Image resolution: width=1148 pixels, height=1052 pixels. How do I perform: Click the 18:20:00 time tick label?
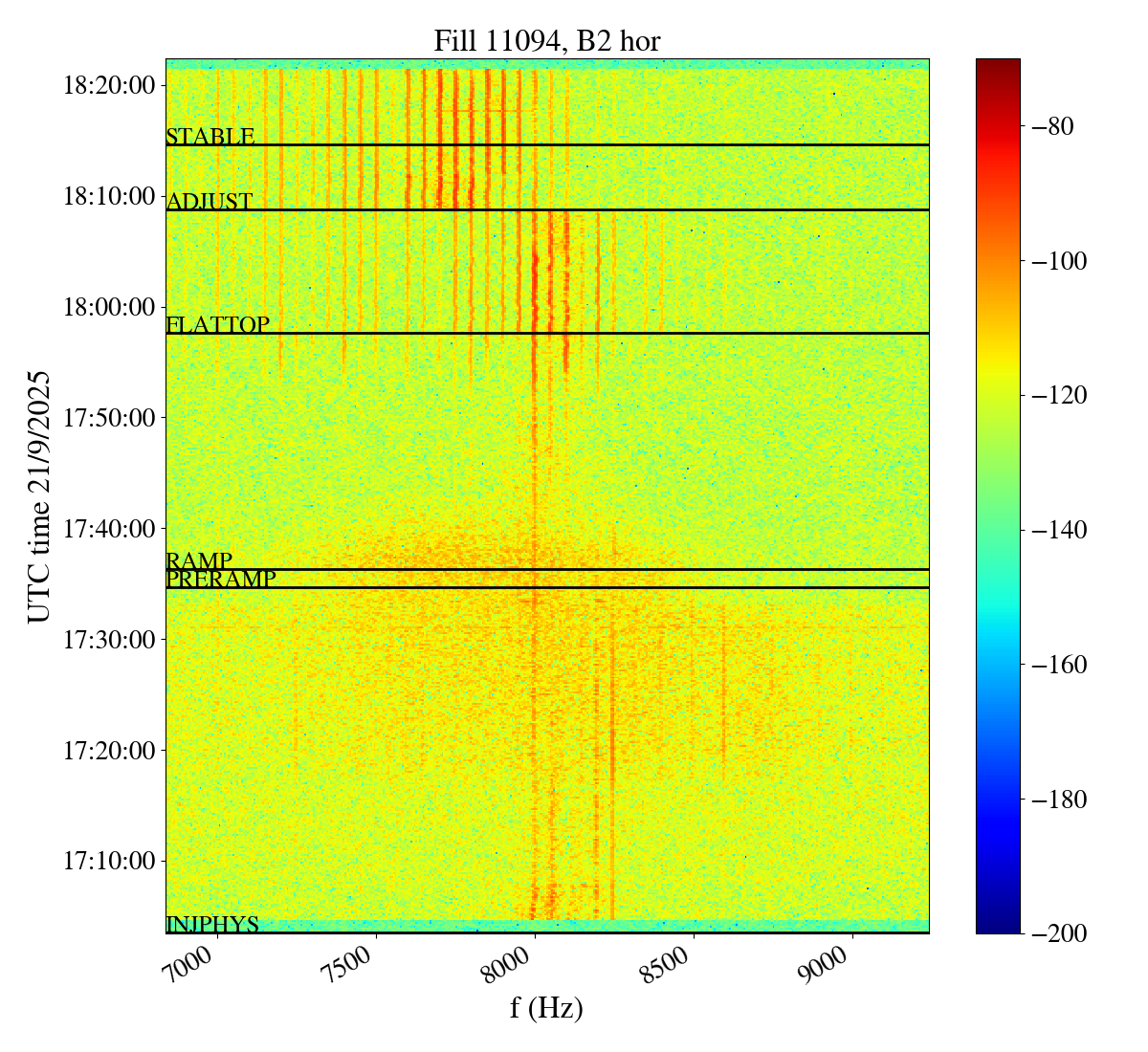pyautogui.click(x=108, y=86)
